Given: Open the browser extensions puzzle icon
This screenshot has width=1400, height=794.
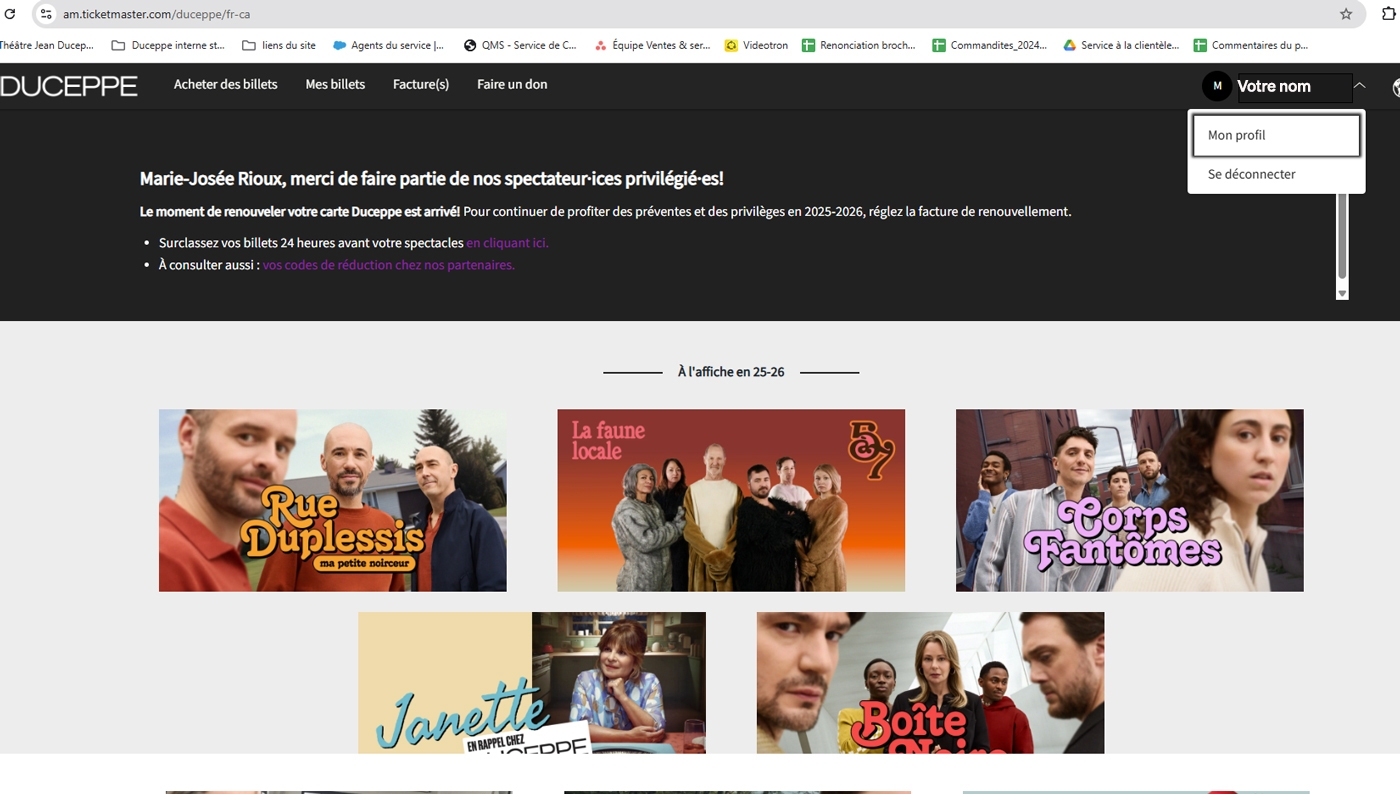Looking at the screenshot, I should [1387, 14].
